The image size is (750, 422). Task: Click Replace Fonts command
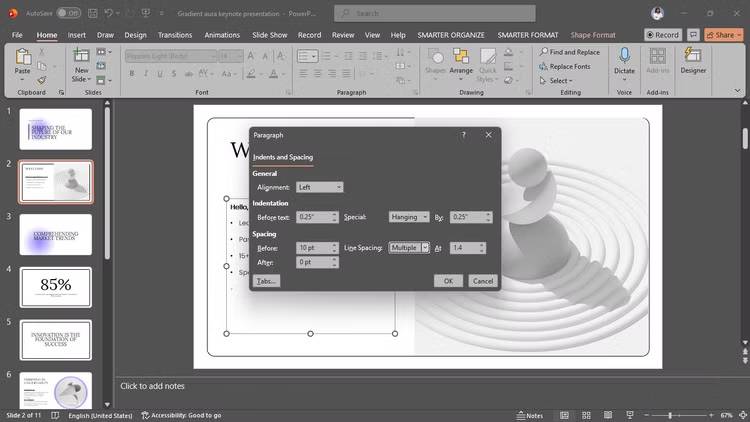(x=565, y=66)
